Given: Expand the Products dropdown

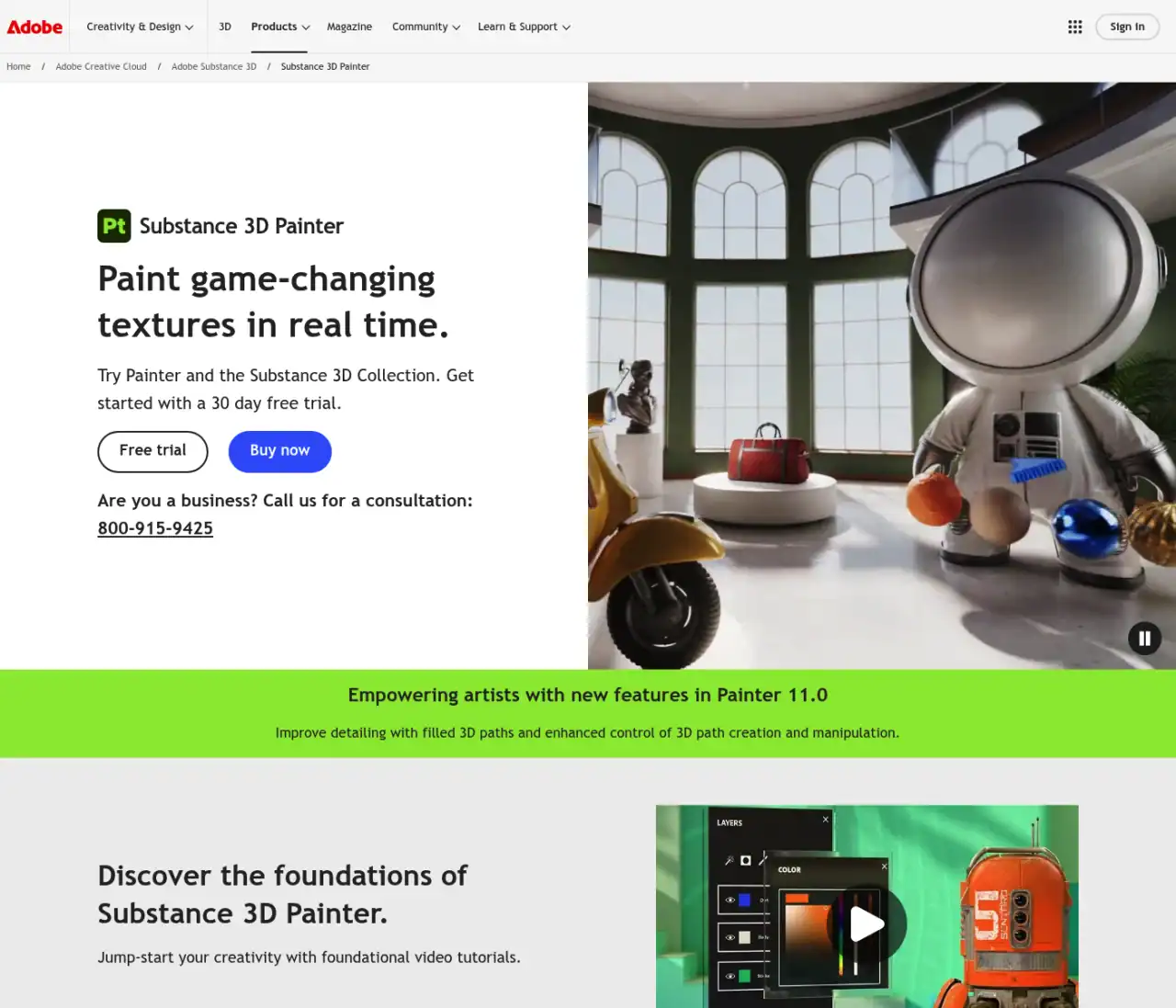Looking at the screenshot, I should point(280,27).
